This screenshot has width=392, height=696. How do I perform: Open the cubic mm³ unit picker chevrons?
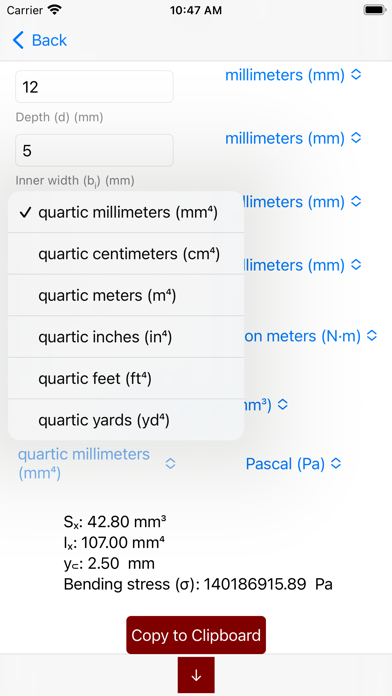[x=266, y=404]
